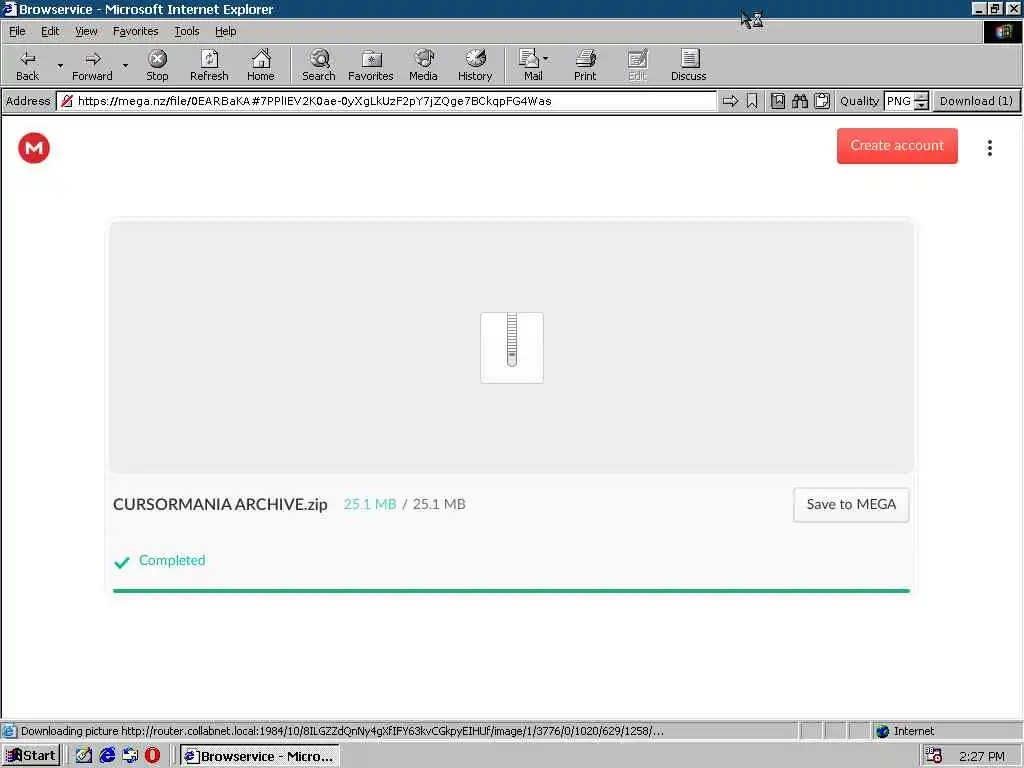Open the Favorites toolbar button

click(x=370, y=65)
